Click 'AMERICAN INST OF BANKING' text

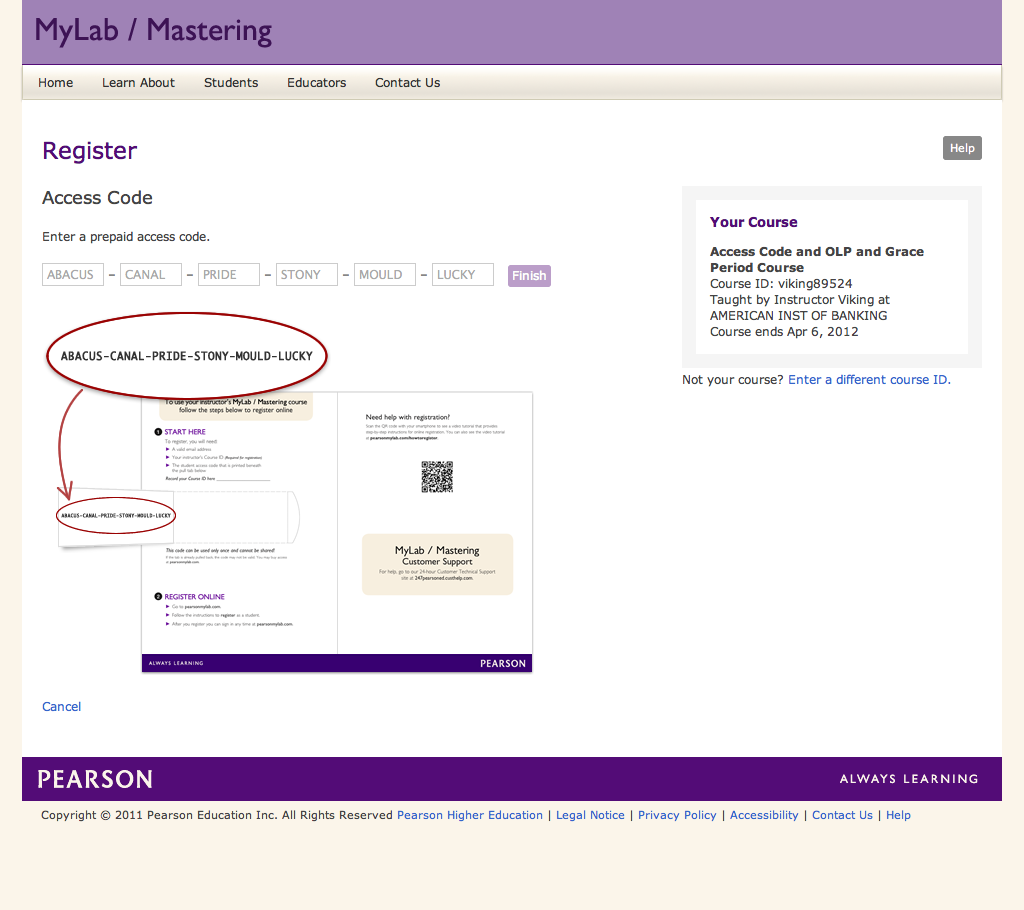coord(799,316)
